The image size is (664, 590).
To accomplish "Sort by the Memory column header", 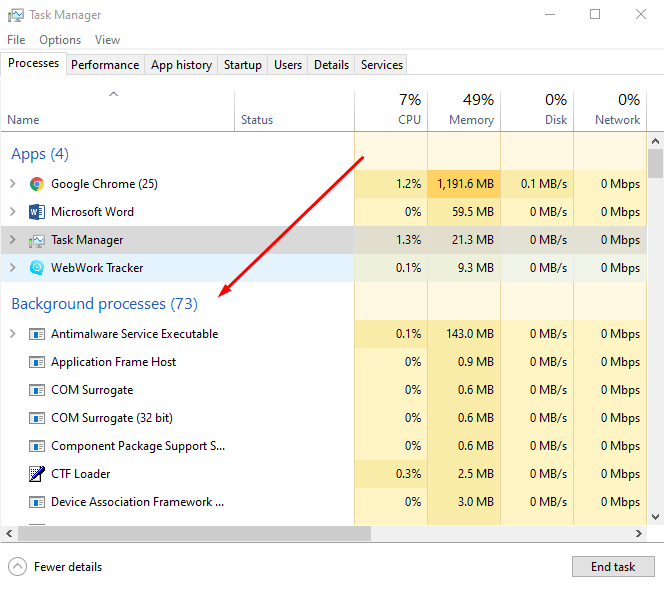I will click(x=464, y=110).
